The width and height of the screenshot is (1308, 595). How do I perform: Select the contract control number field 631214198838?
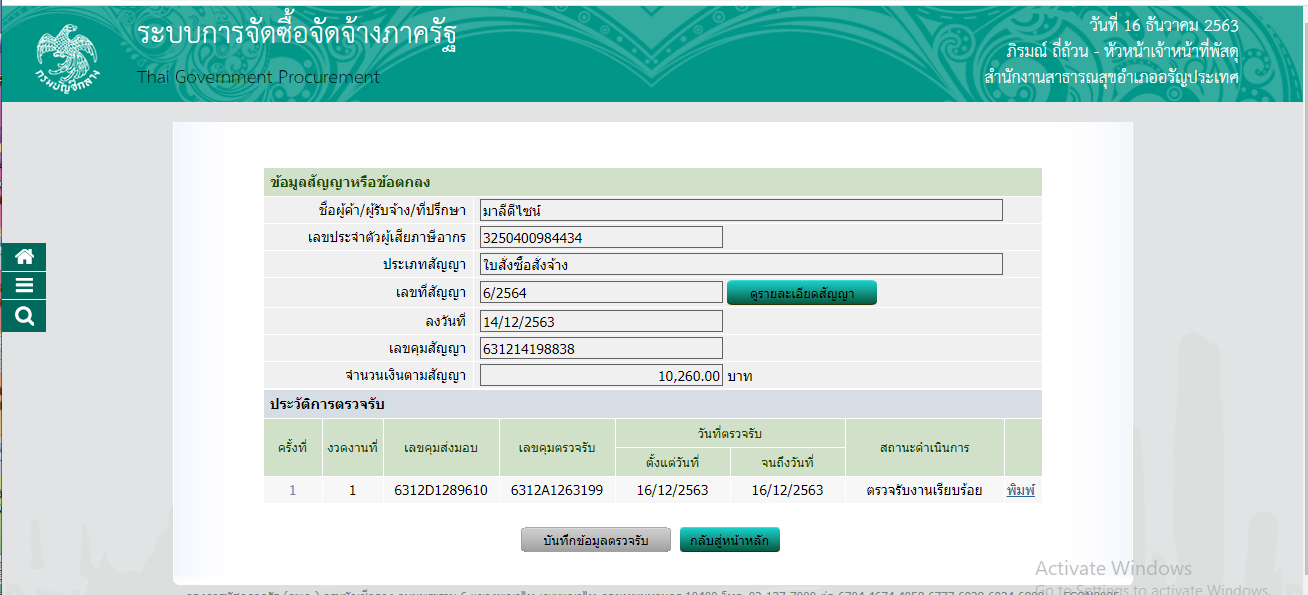[x=600, y=348]
